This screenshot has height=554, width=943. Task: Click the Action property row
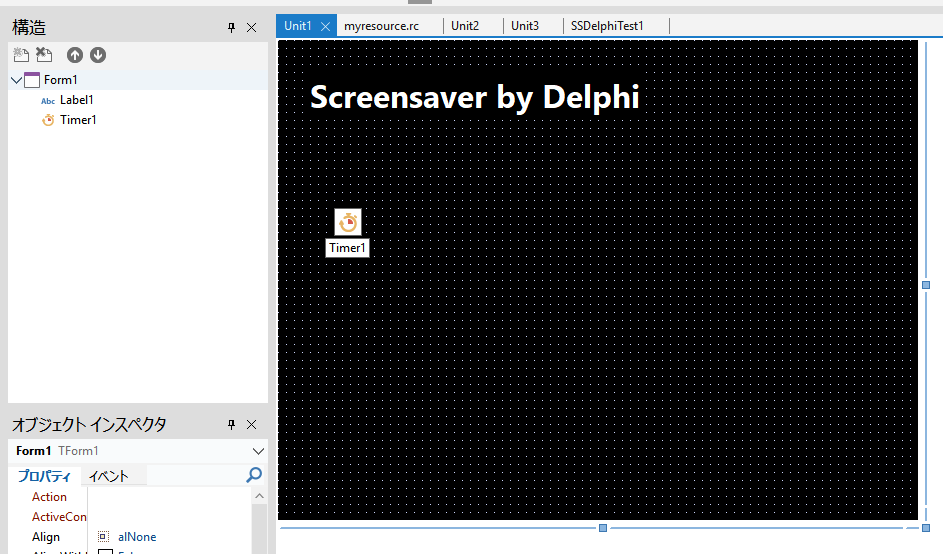pyautogui.click(x=49, y=497)
